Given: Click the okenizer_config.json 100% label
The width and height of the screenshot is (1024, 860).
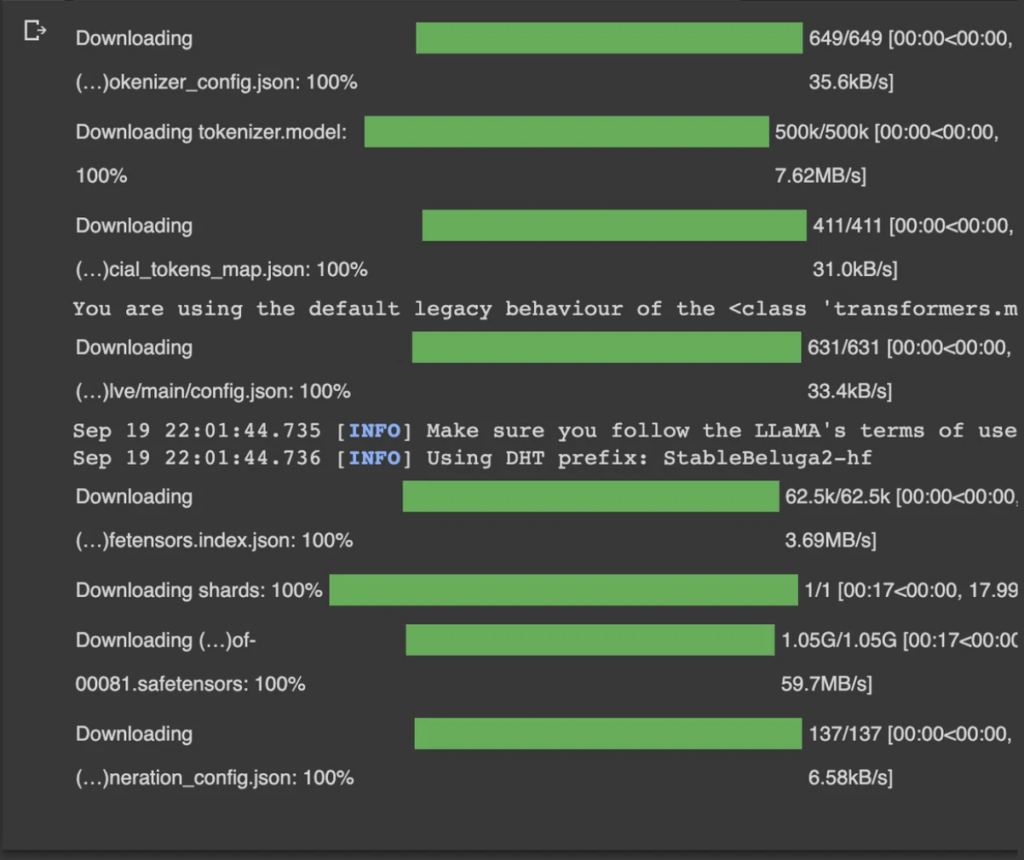Looking at the screenshot, I should pos(216,83).
